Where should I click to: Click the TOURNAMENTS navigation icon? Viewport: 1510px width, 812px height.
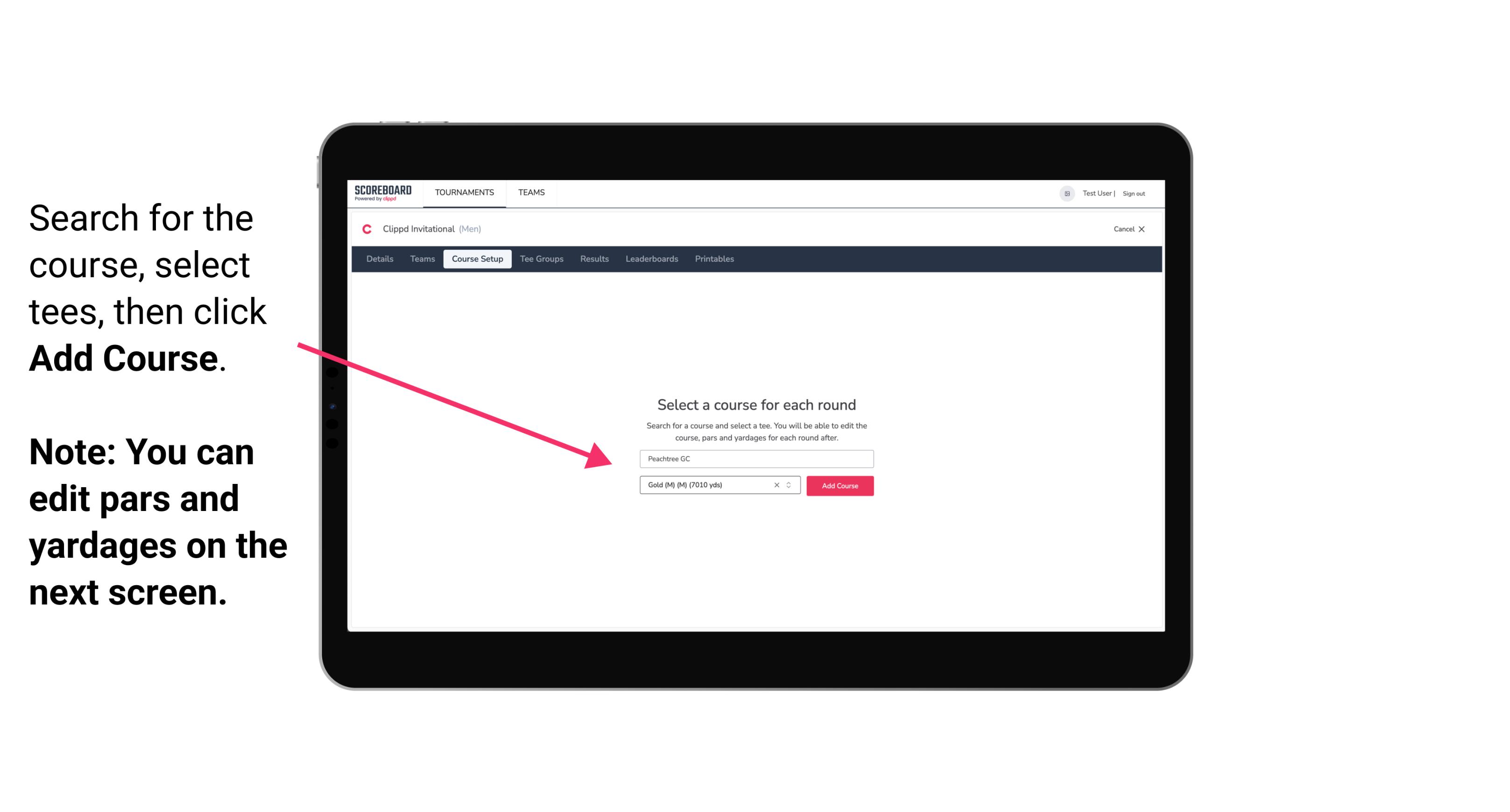pyautogui.click(x=464, y=192)
